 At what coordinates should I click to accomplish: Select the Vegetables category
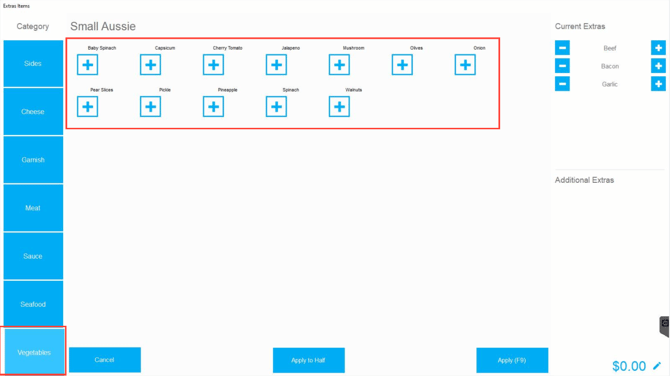(34, 351)
